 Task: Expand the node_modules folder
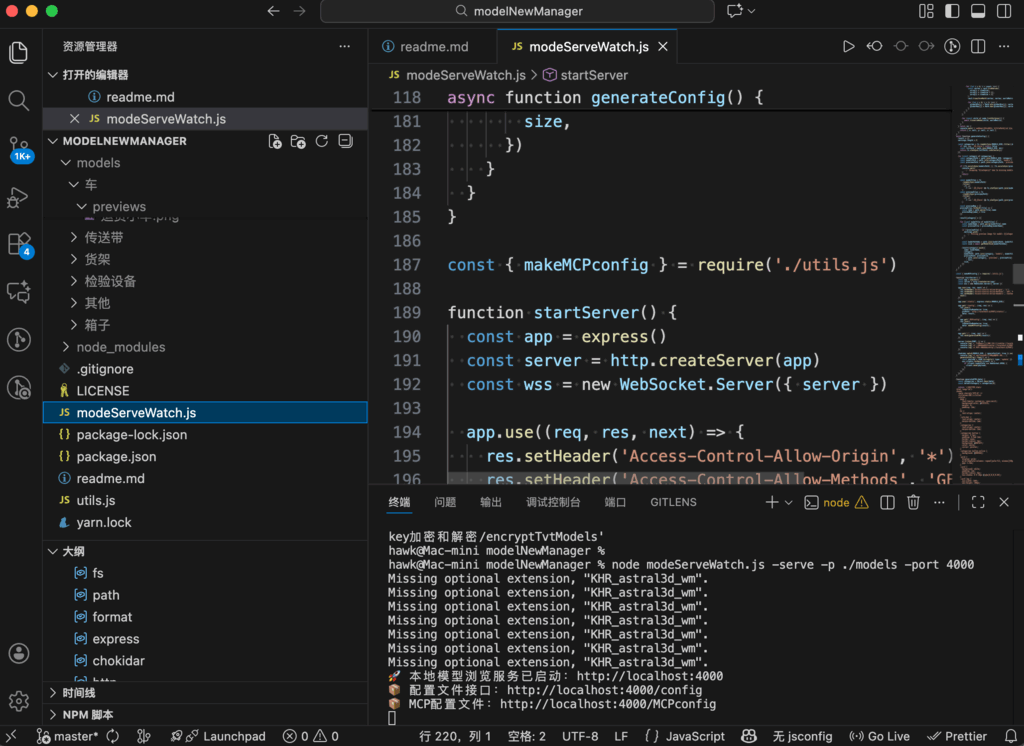[x=120, y=347]
